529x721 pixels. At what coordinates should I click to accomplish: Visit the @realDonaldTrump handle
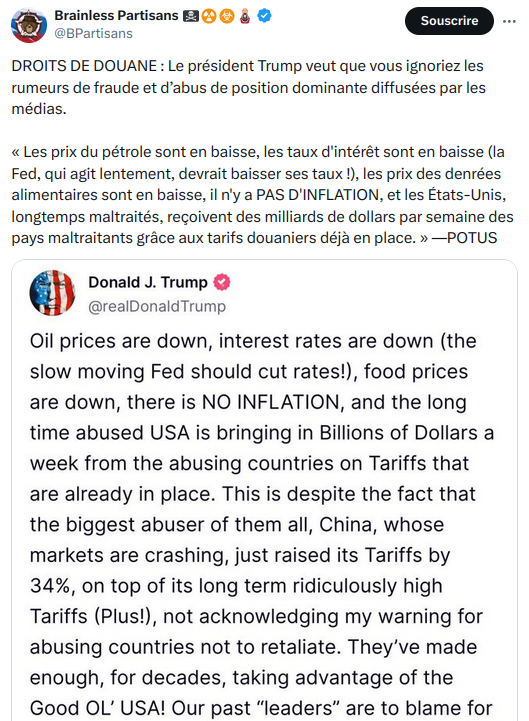point(157,306)
